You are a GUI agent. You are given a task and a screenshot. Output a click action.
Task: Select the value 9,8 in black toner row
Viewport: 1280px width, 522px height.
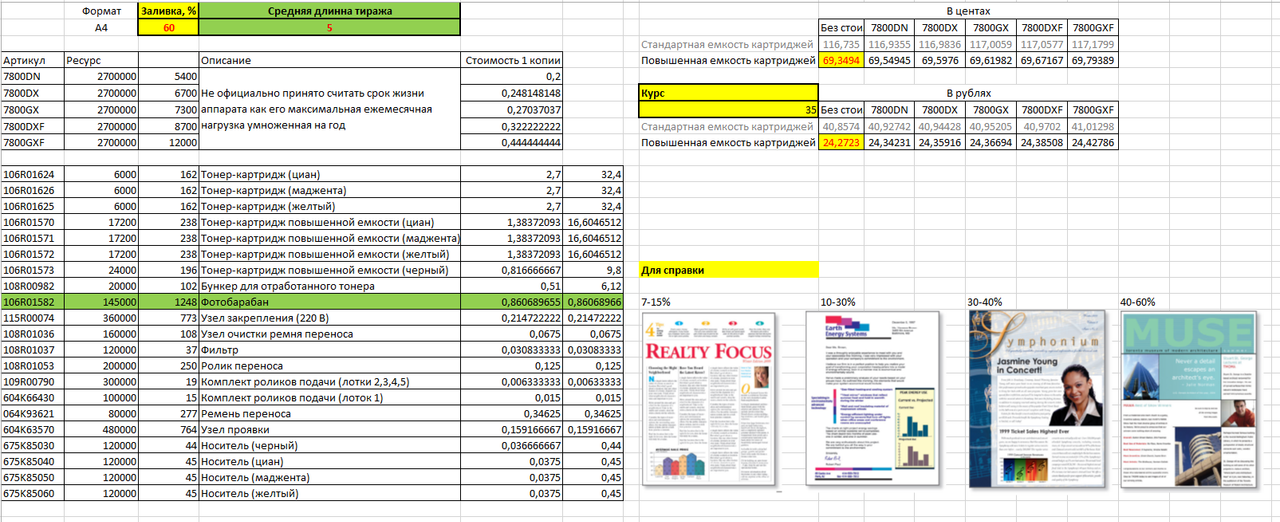click(594, 271)
